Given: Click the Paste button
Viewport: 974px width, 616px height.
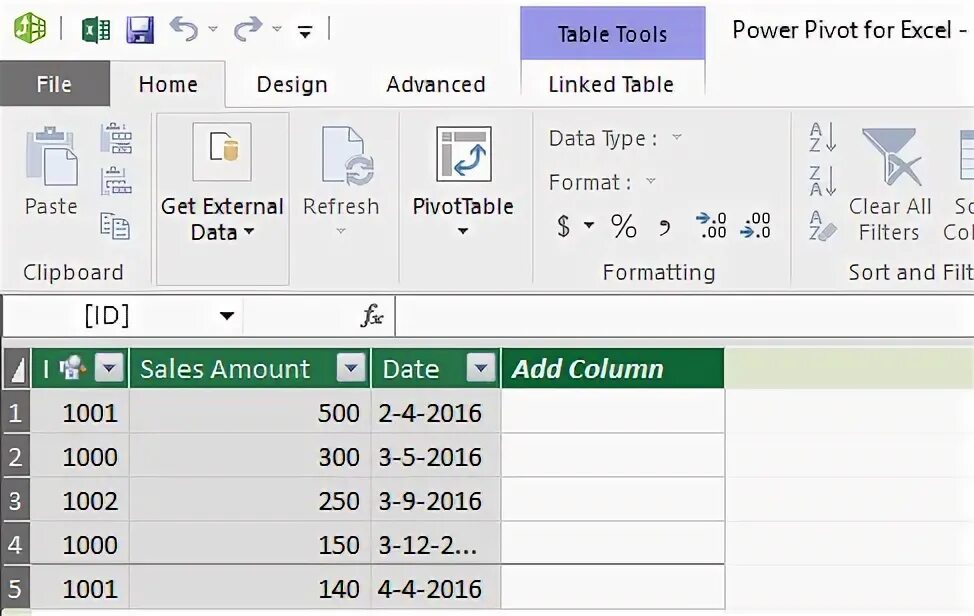Looking at the screenshot, I should (52, 171).
